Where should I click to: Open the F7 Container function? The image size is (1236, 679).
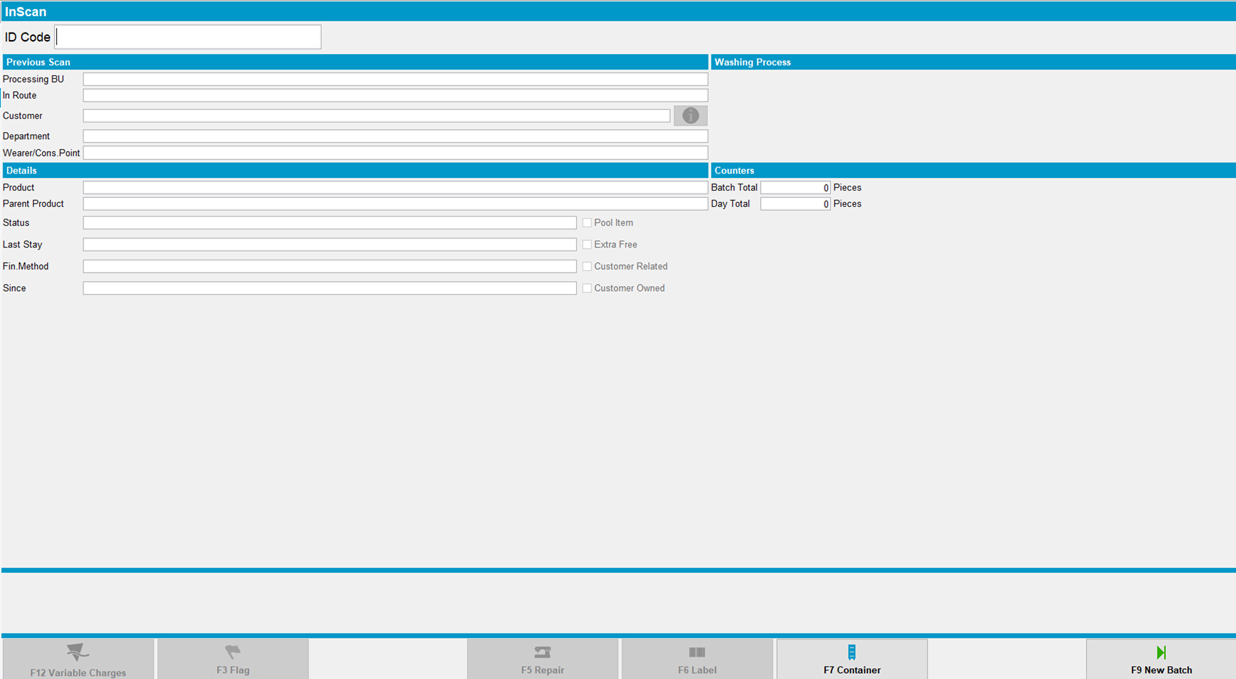tap(852, 659)
